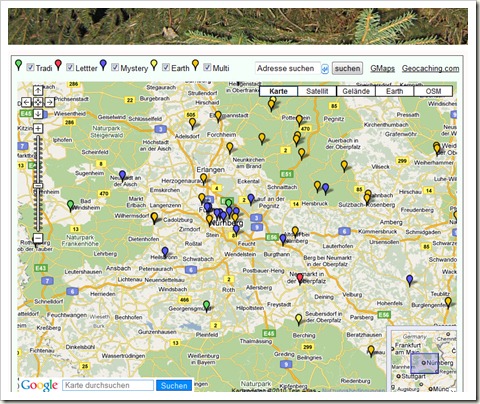
Task: Pan the map left with the arrow button
Action: 26,102
